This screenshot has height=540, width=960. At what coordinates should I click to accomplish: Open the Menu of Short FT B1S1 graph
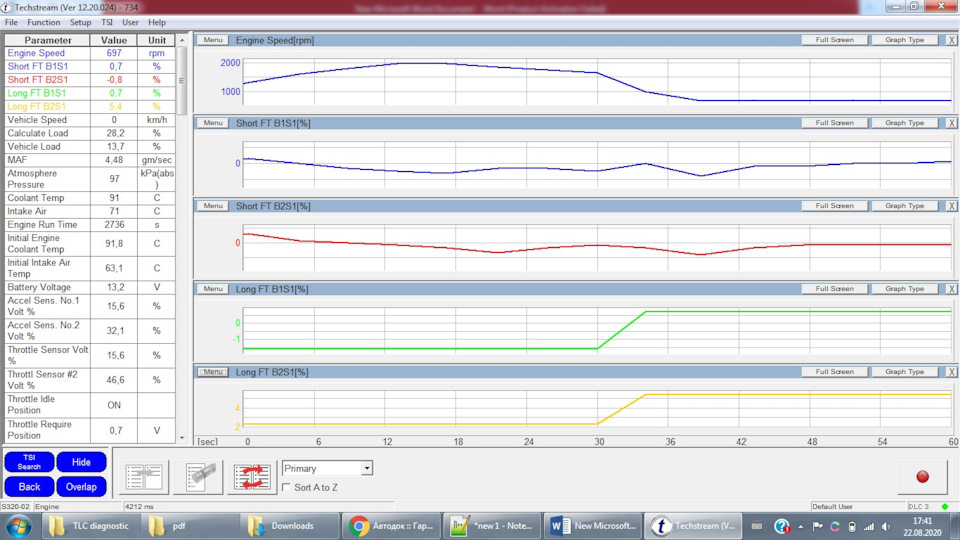pyautogui.click(x=212, y=123)
